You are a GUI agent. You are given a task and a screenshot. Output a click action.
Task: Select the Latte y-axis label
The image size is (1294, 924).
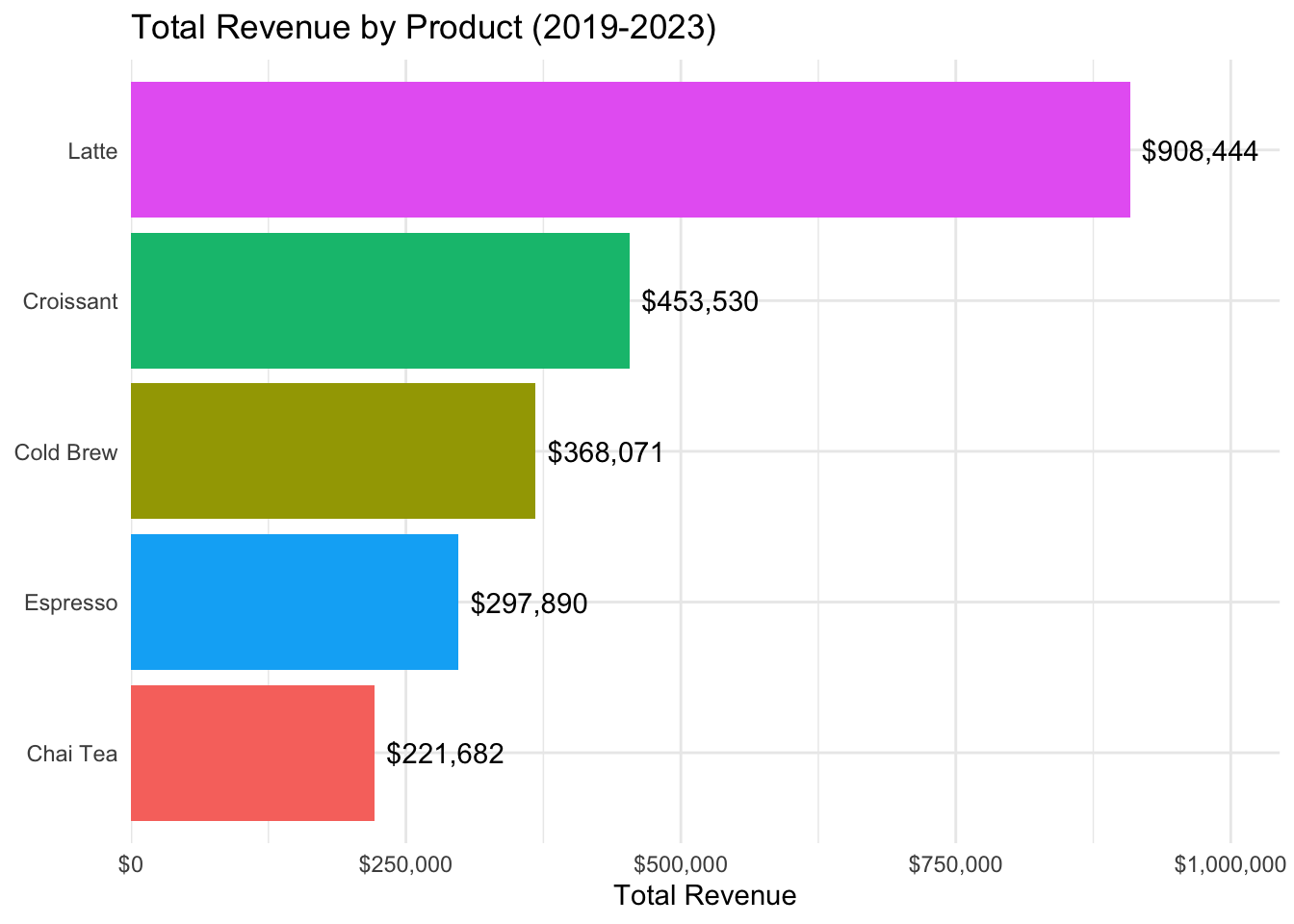[x=92, y=151]
